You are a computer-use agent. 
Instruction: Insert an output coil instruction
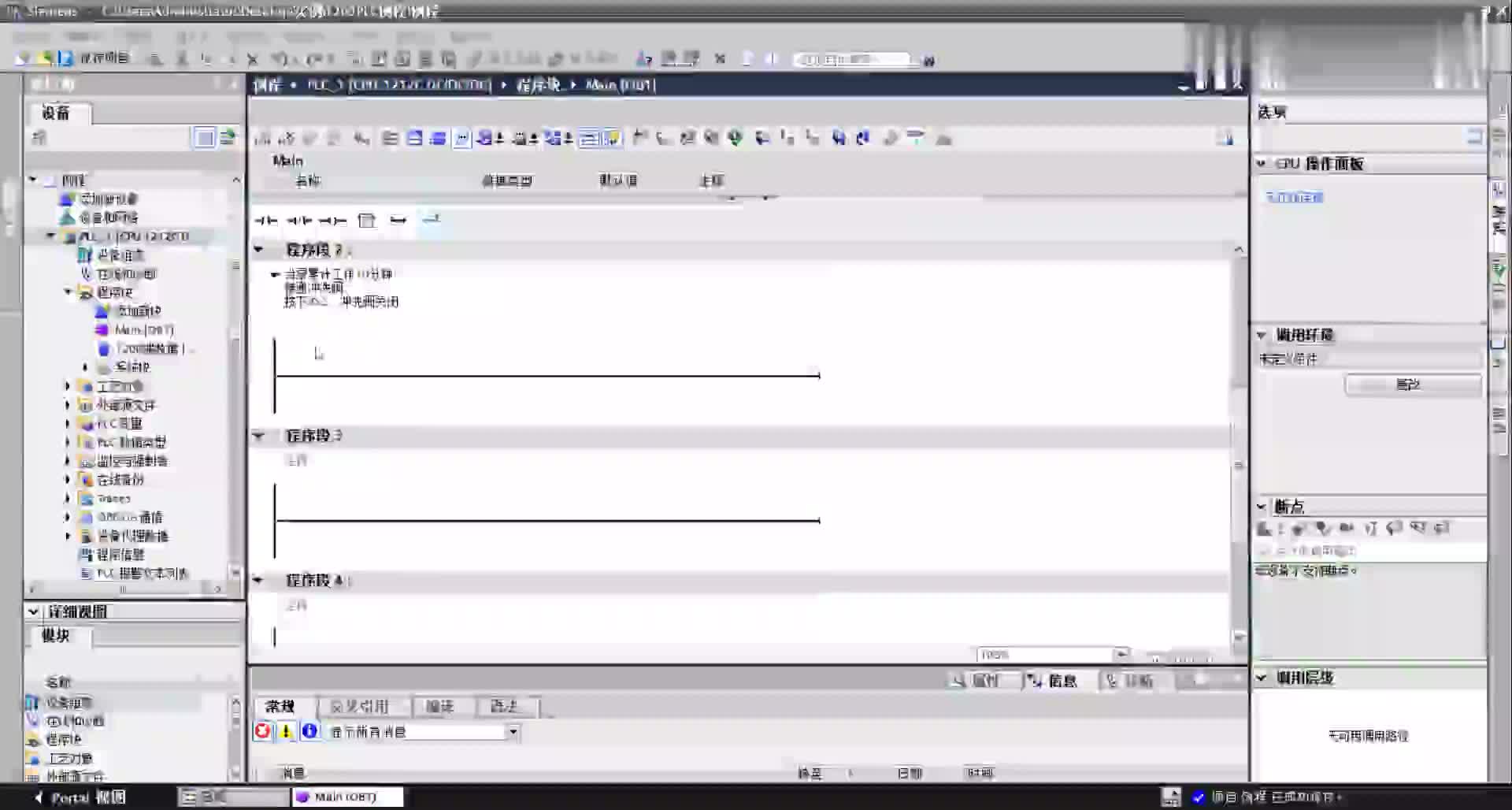click(x=332, y=221)
